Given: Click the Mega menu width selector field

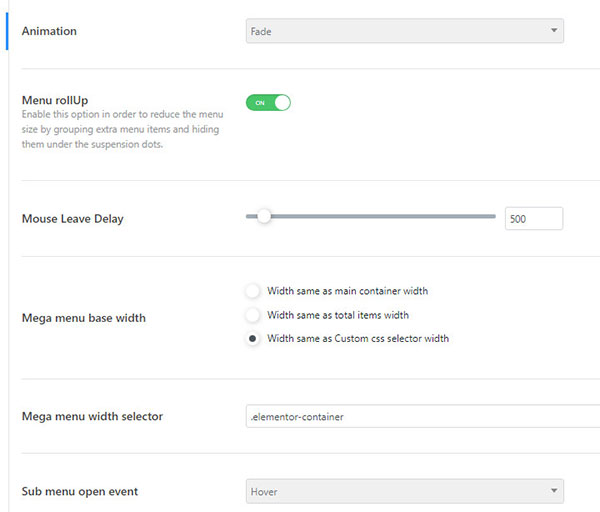Looking at the screenshot, I should click(x=422, y=416).
